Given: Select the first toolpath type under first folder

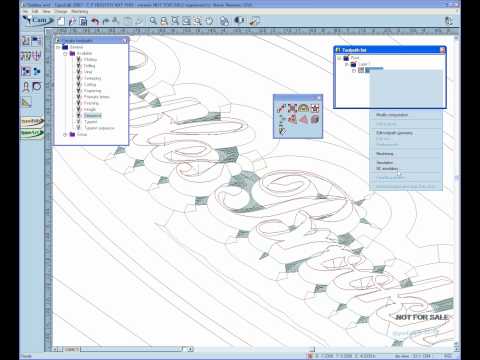Looking at the screenshot, I should pyautogui.click(x=90, y=60).
